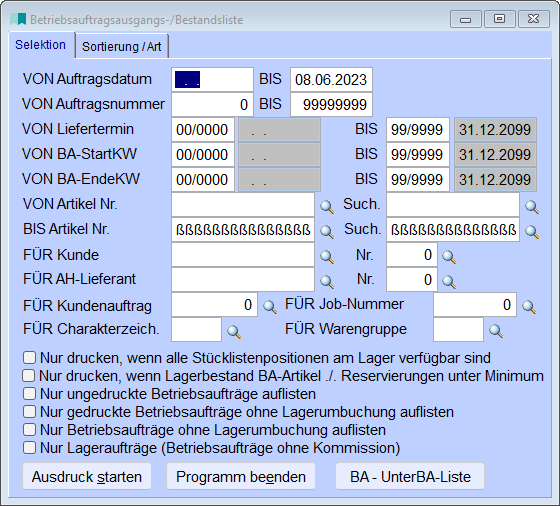Click the BIS Artikel Nr. input
The width and height of the screenshot is (560, 506).
(x=243, y=229)
